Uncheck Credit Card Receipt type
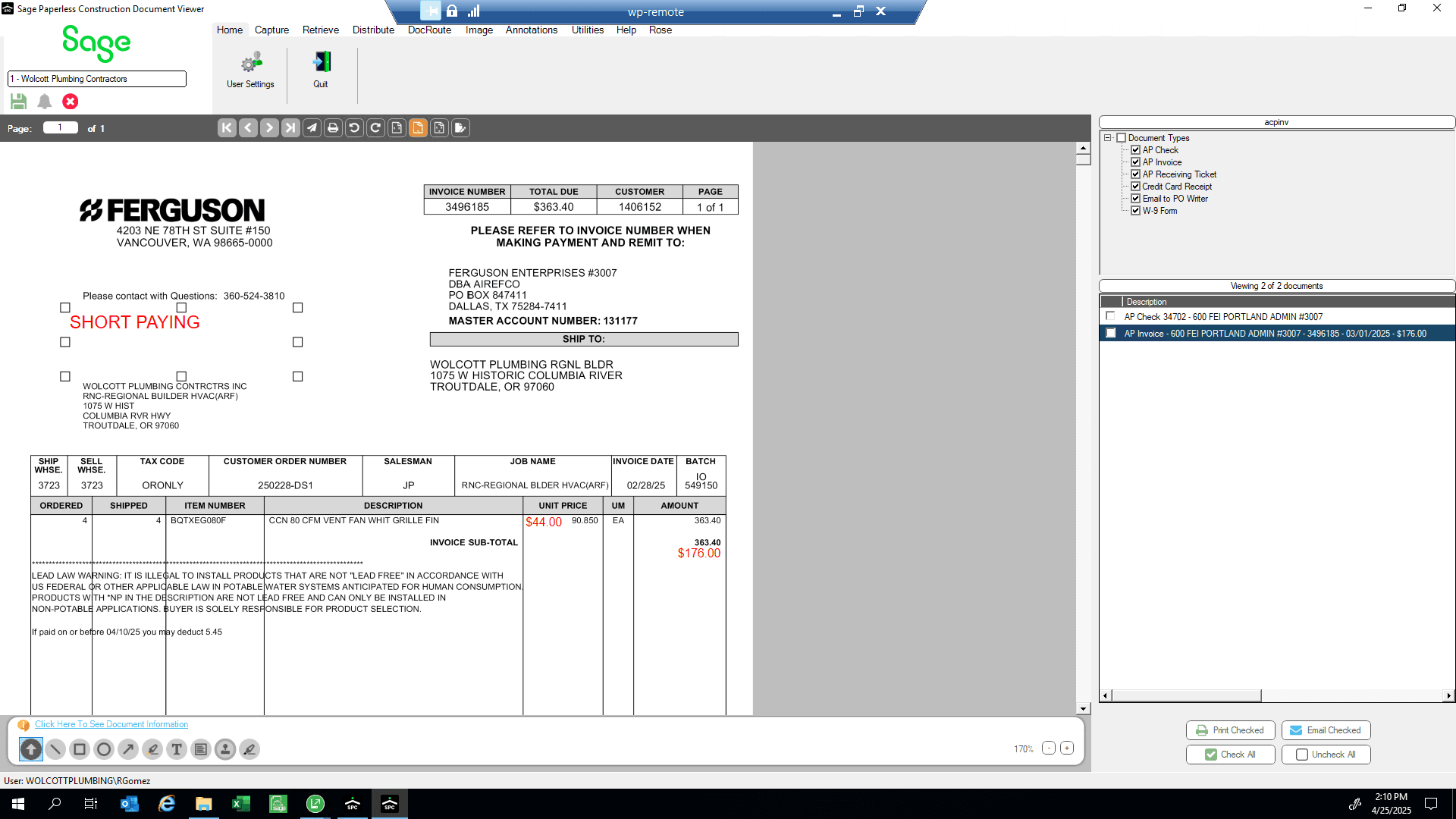 (x=1136, y=187)
